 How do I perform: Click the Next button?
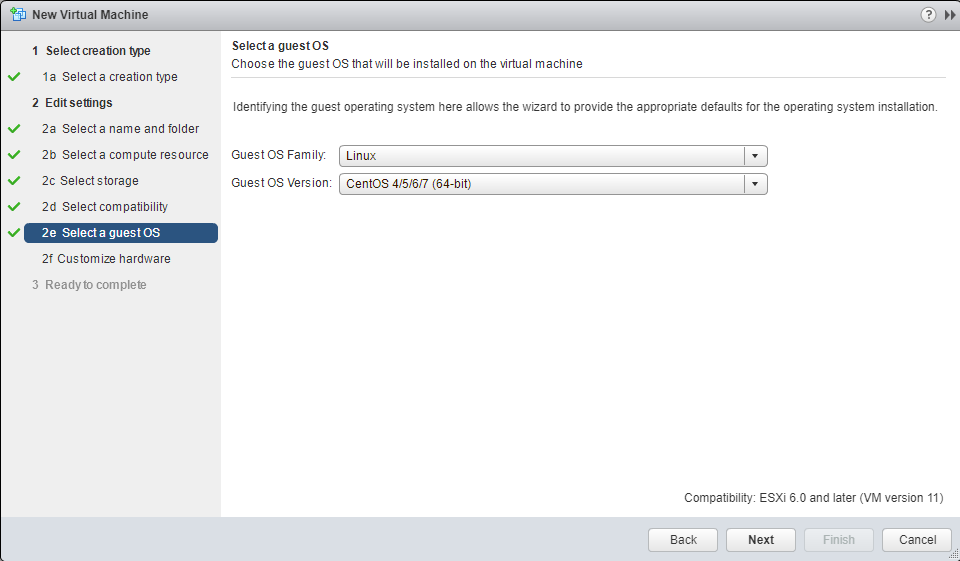760,540
